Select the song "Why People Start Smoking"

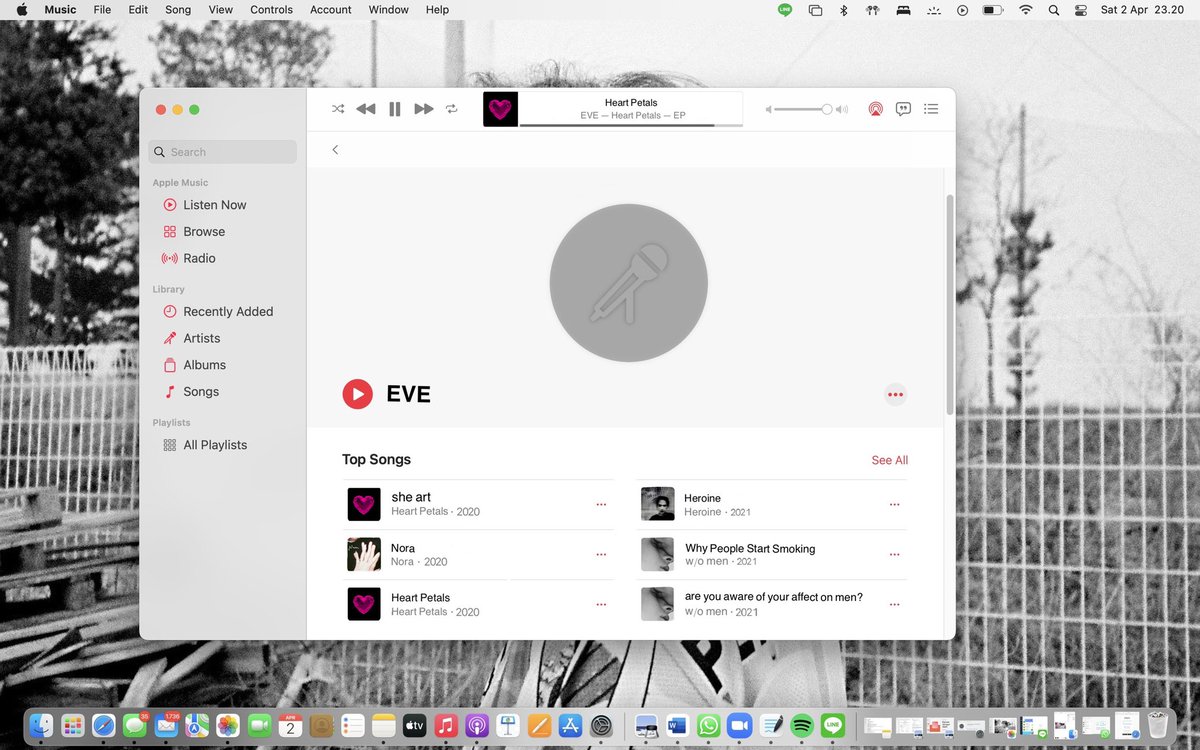[750, 548]
